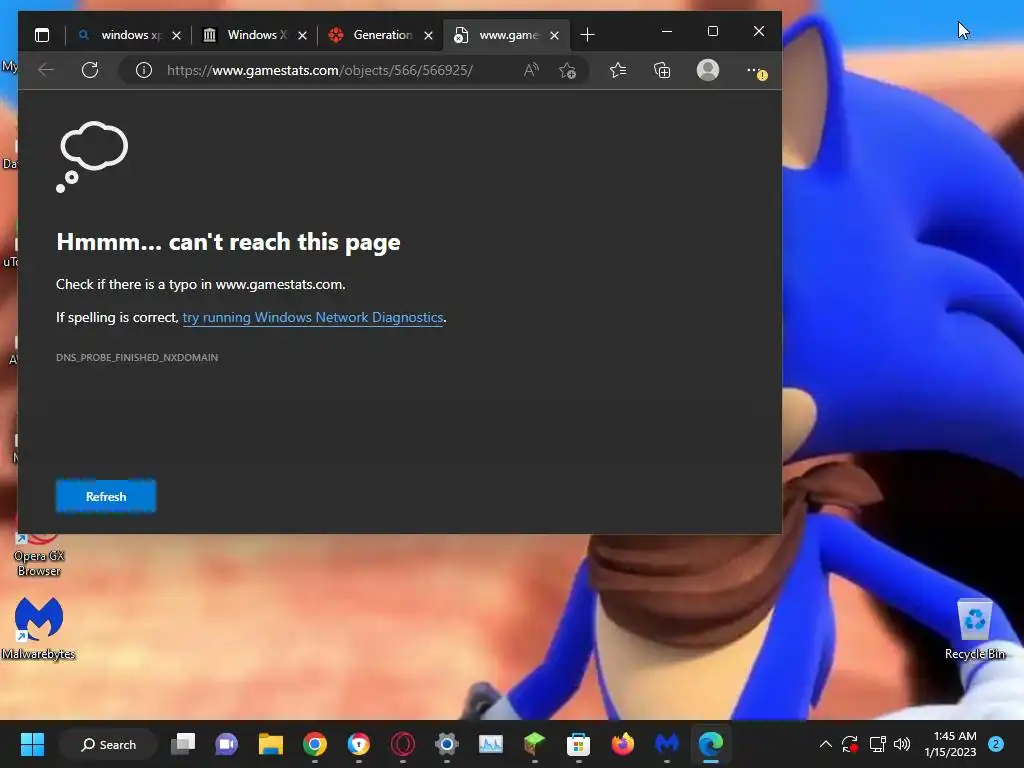Screen dimensions: 1024x768
Task: Open the Recycle Bin desktop icon
Action: pos(974,629)
